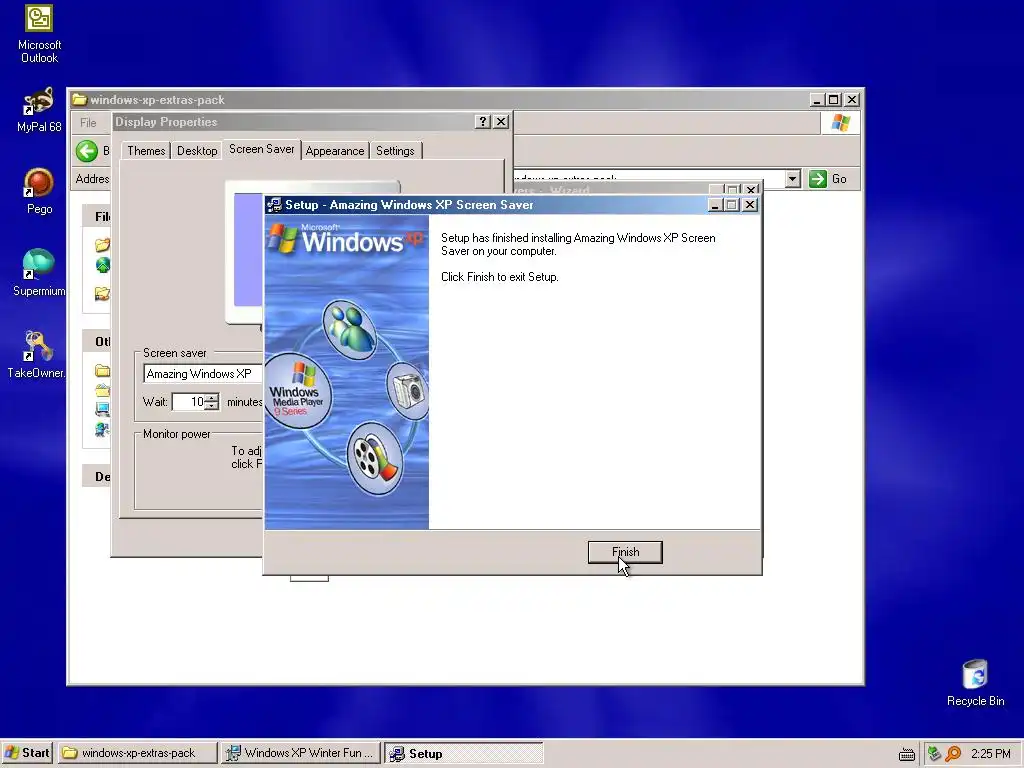The image size is (1024, 768).
Task: Select the Screen Saver tab
Action: tap(261, 149)
